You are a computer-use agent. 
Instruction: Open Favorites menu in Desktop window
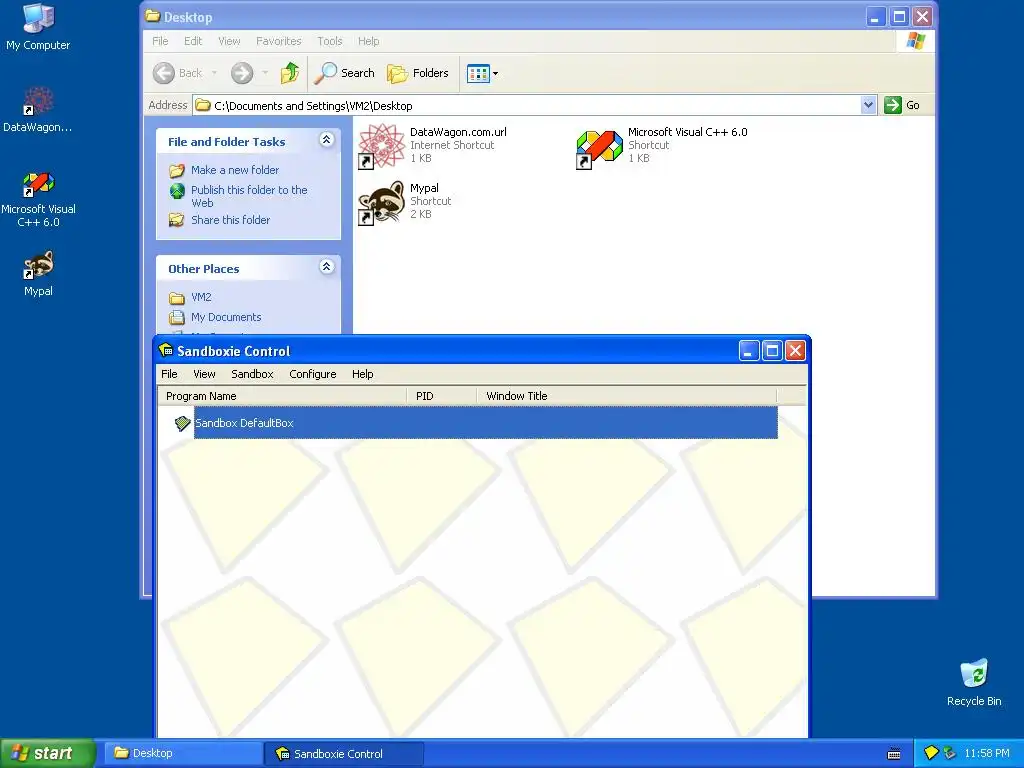click(279, 41)
